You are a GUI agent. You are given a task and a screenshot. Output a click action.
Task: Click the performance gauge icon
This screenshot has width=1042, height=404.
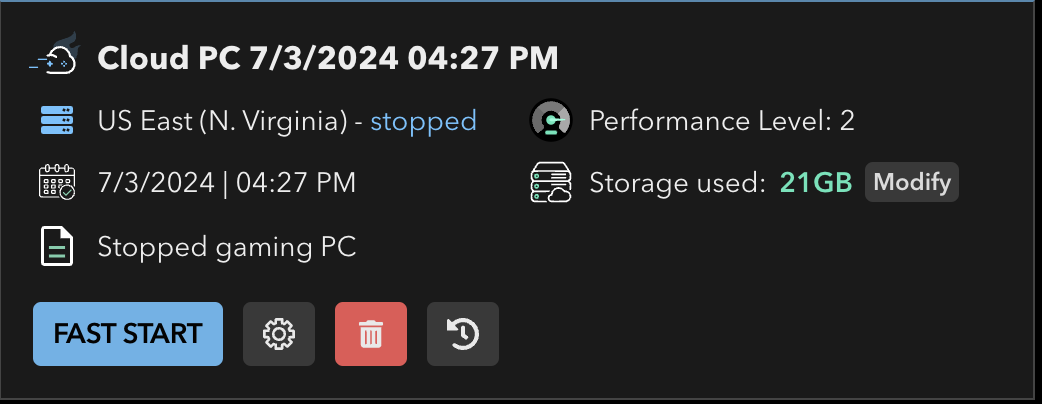[x=551, y=120]
